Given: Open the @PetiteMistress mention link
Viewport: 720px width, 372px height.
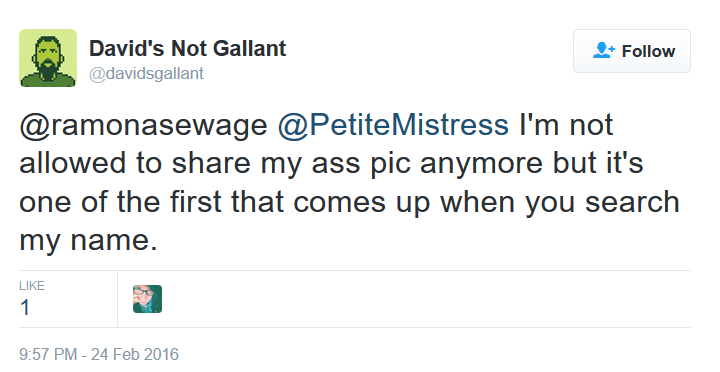Looking at the screenshot, I should (393, 125).
